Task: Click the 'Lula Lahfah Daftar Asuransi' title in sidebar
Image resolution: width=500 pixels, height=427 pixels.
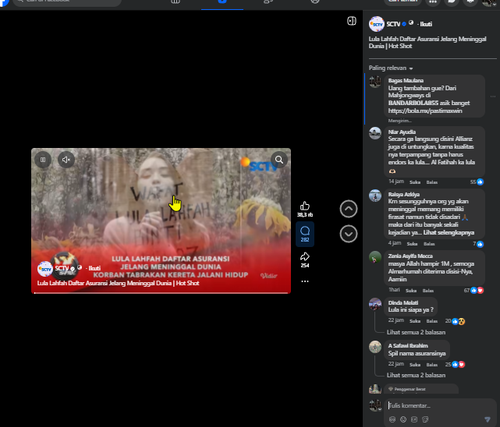Action: 427,42
